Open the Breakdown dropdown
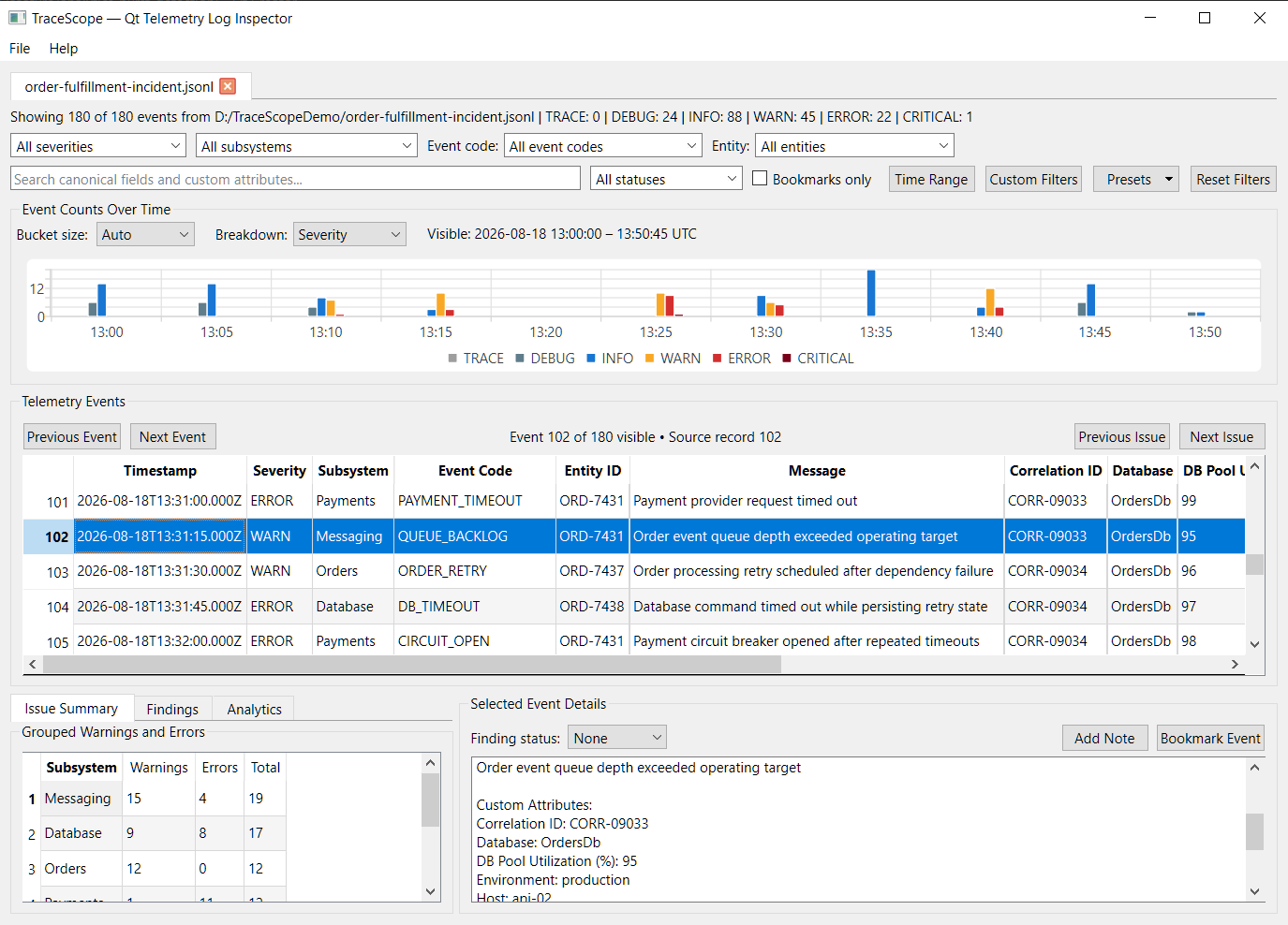 click(349, 235)
